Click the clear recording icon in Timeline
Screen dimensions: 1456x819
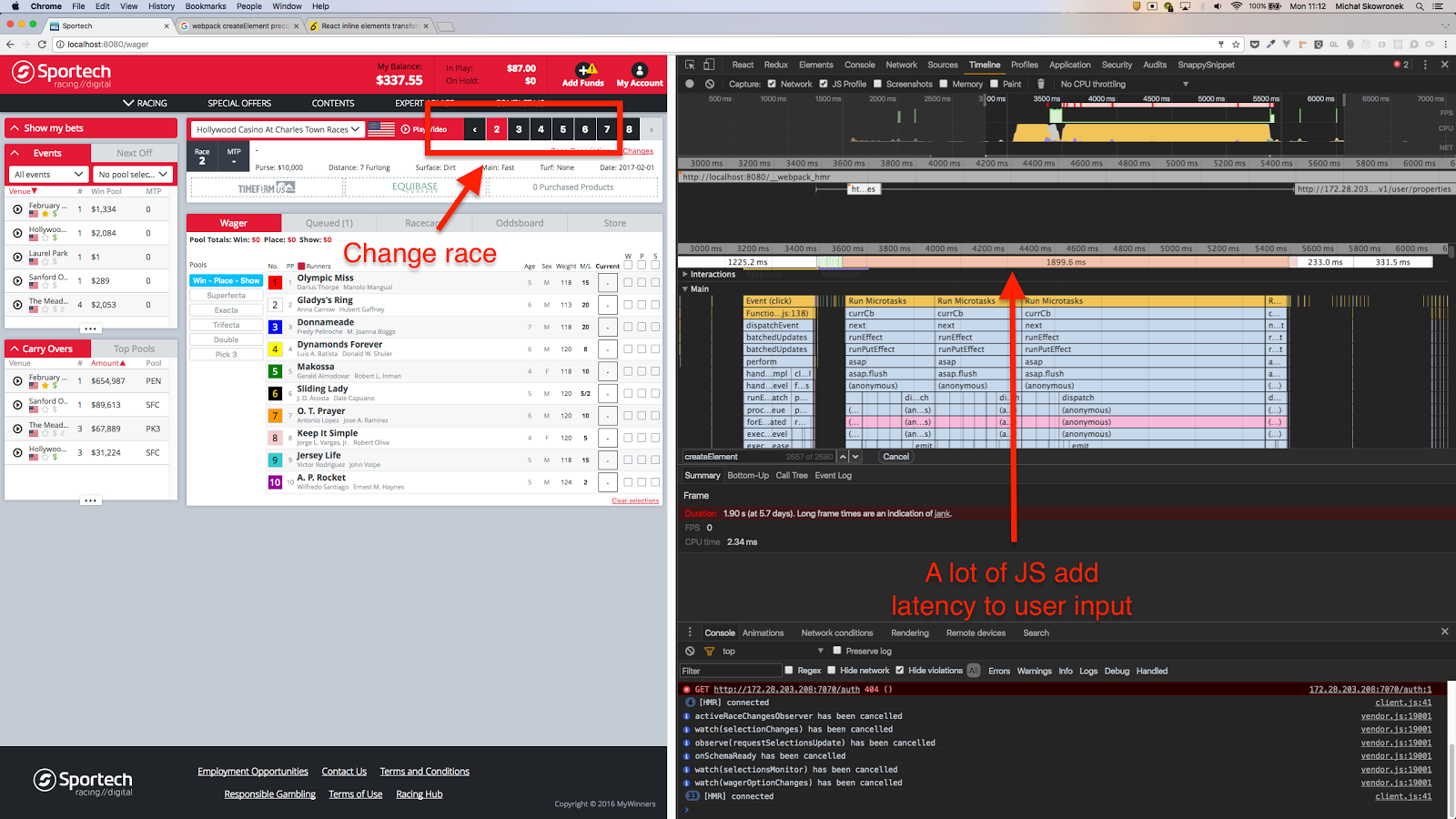[710, 84]
